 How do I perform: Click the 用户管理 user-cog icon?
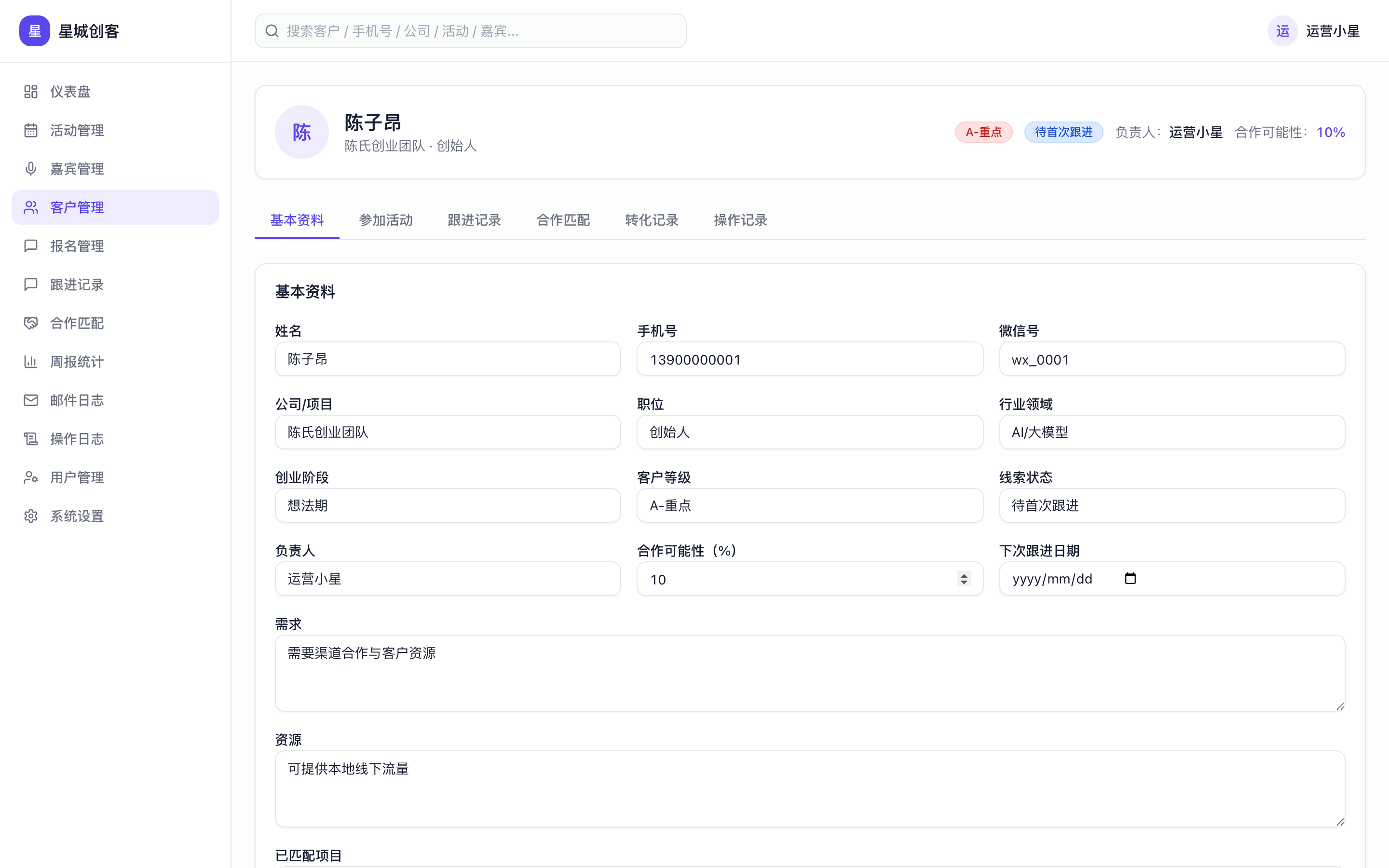31,477
